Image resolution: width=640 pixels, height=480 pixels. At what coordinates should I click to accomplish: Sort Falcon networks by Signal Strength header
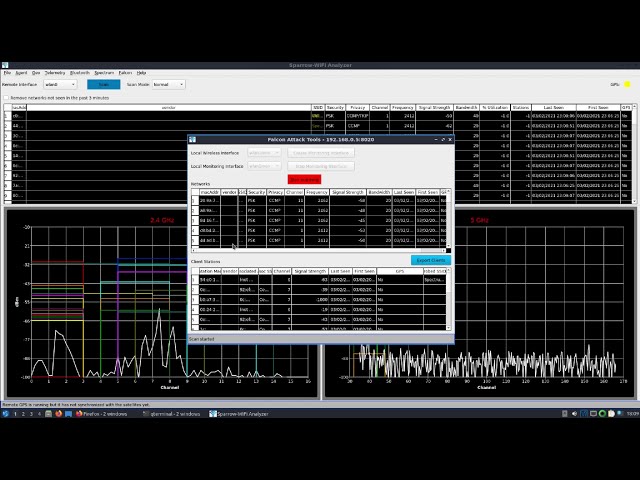tap(348, 192)
